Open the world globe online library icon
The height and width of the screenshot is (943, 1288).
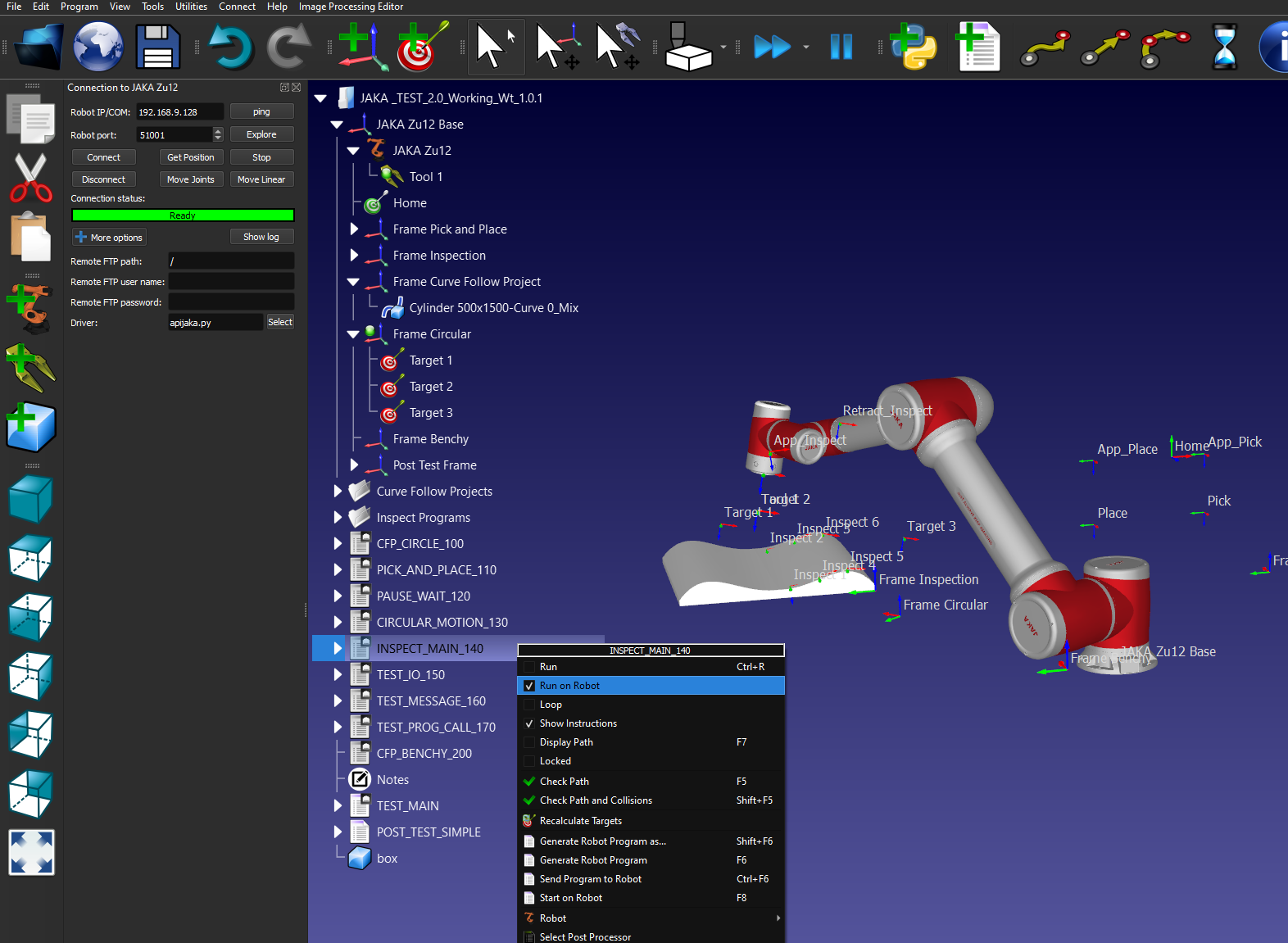98,47
